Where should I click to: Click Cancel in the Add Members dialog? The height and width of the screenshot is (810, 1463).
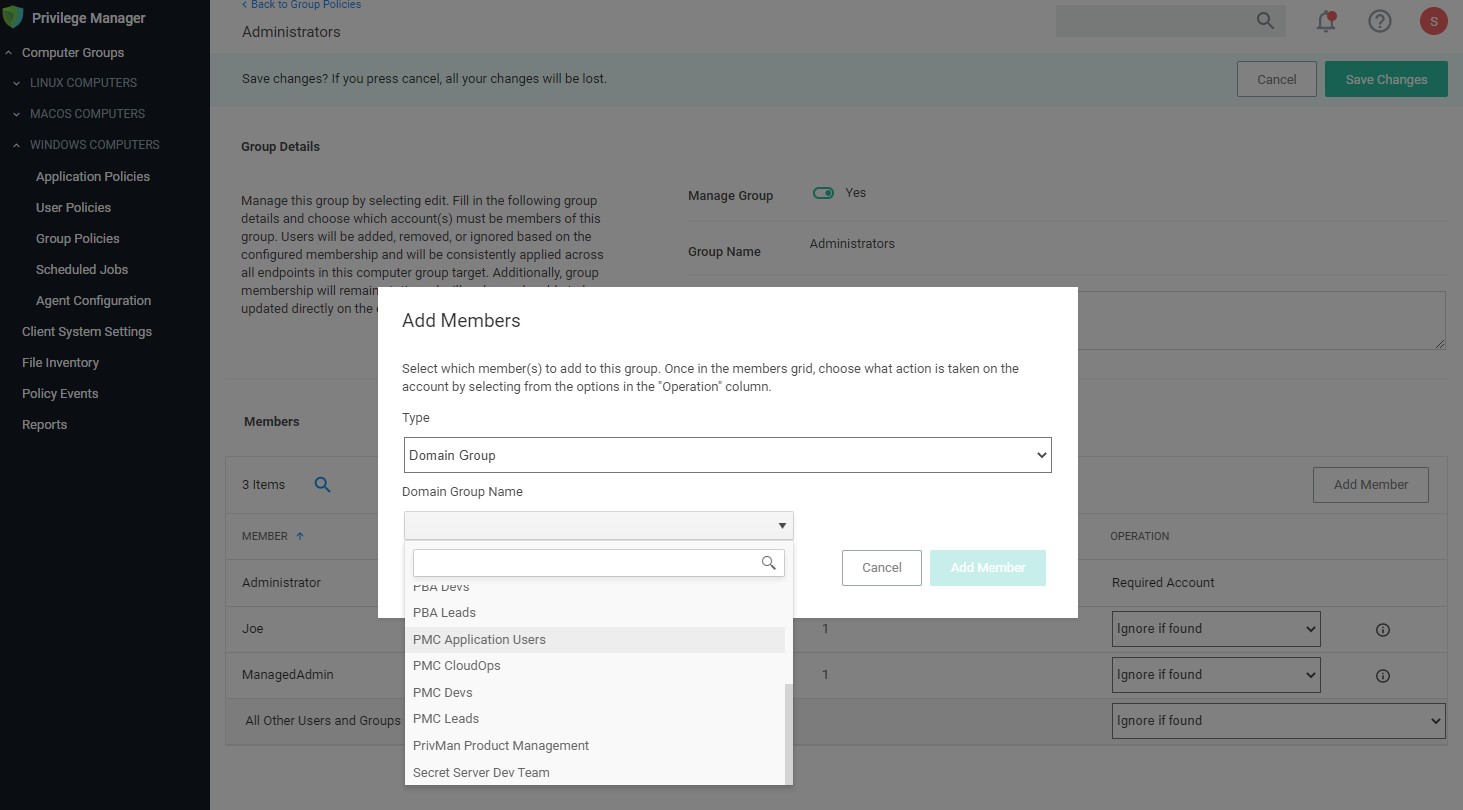[x=882, y=567]
